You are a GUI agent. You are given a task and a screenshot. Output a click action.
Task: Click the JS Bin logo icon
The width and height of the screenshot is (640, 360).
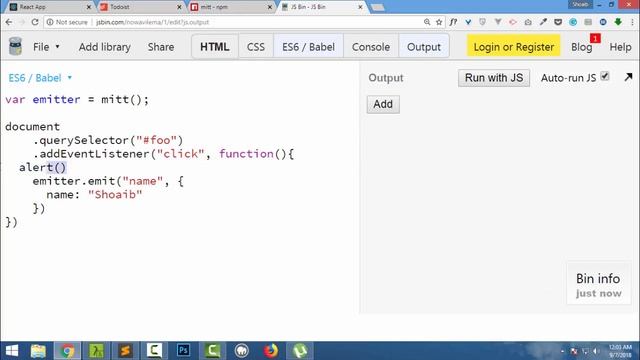tap(16, 46)
